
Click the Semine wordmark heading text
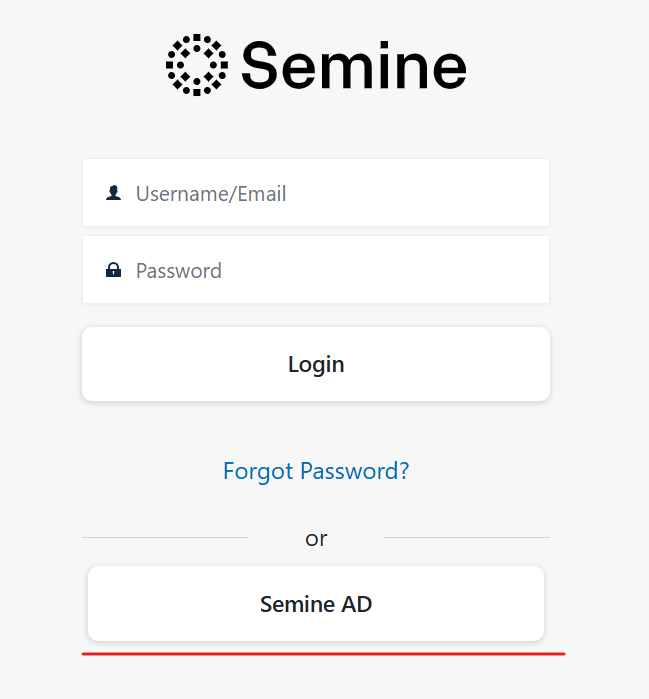click(353, 66)
